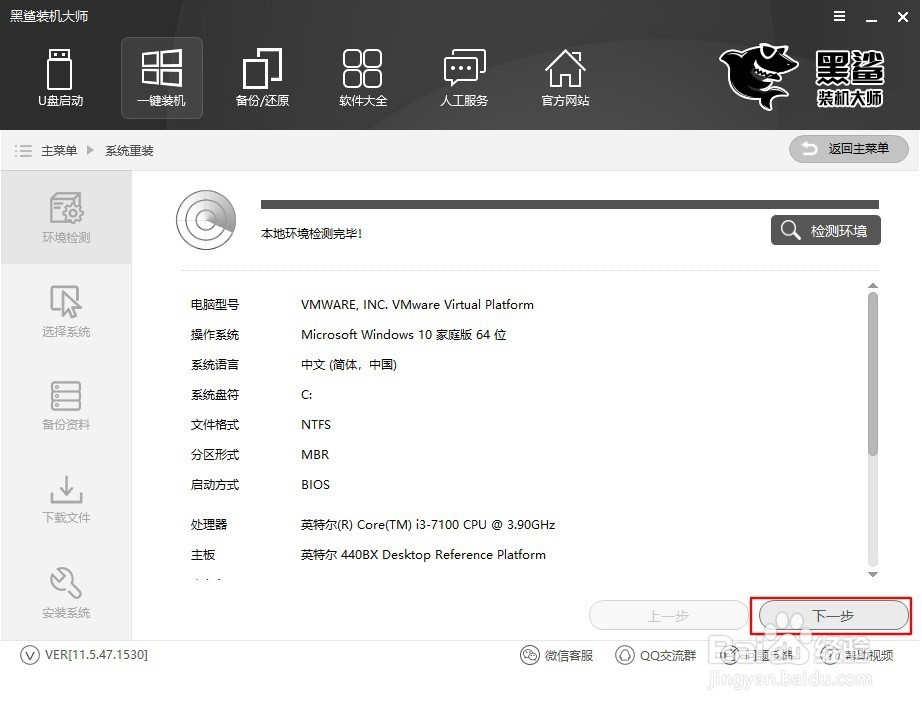The width and height of the screenshot is (922, 710).
Task: Open the 备份/还原 backup and restore tool
Action: point(262,78)
